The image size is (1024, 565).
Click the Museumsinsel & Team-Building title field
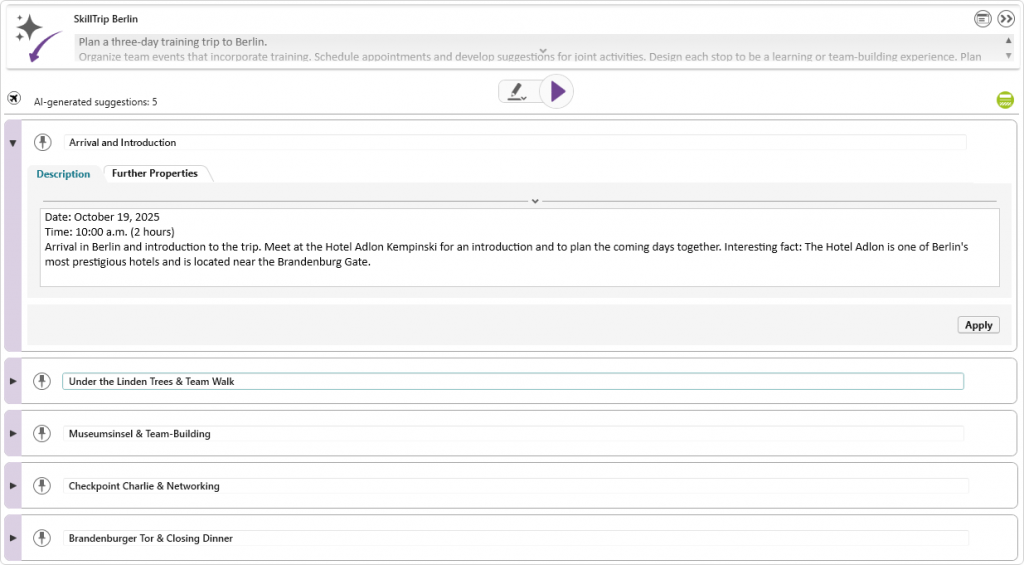point(515,434)
